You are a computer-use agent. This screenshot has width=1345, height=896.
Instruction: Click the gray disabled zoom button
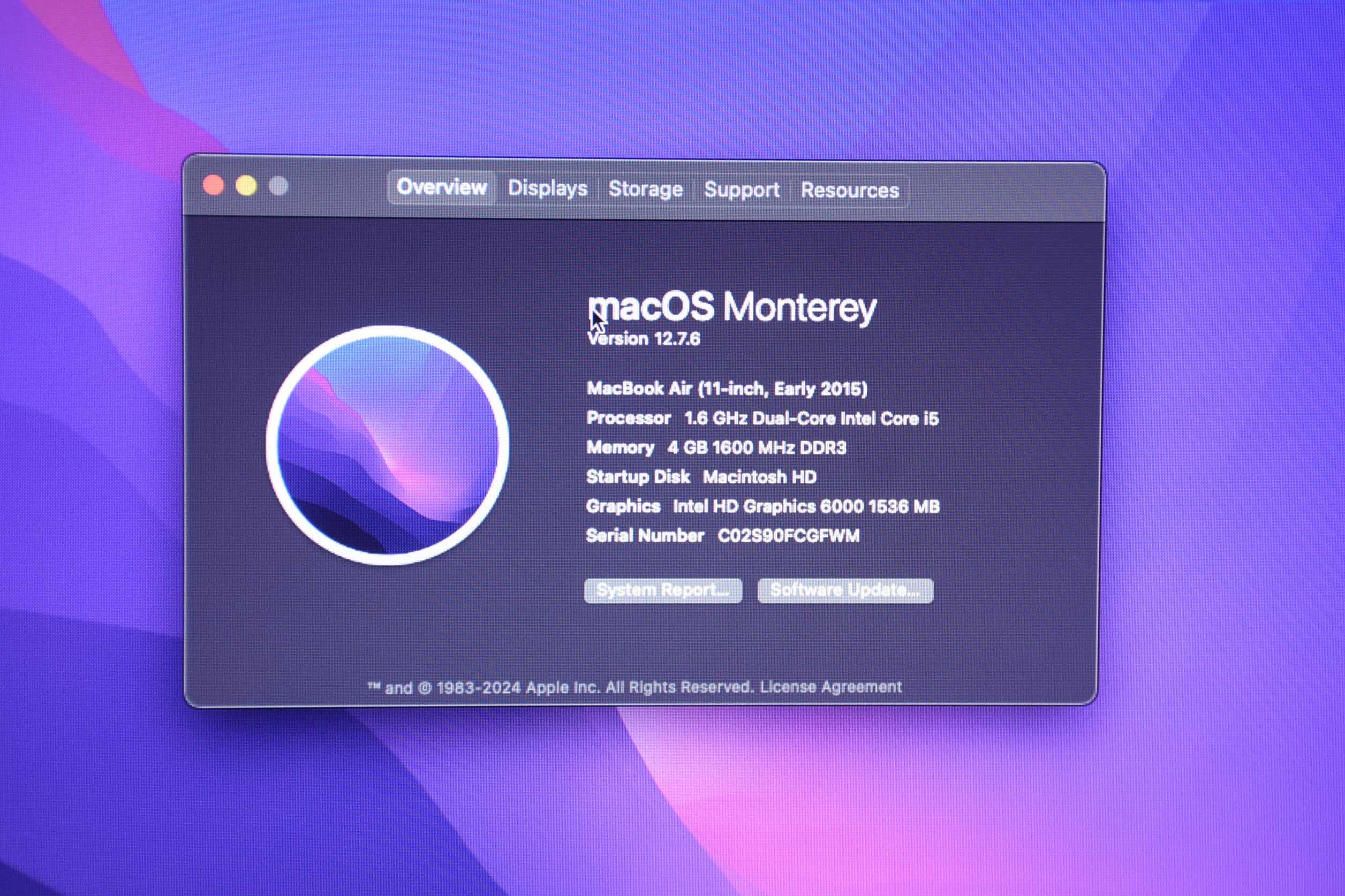point(278,186)
